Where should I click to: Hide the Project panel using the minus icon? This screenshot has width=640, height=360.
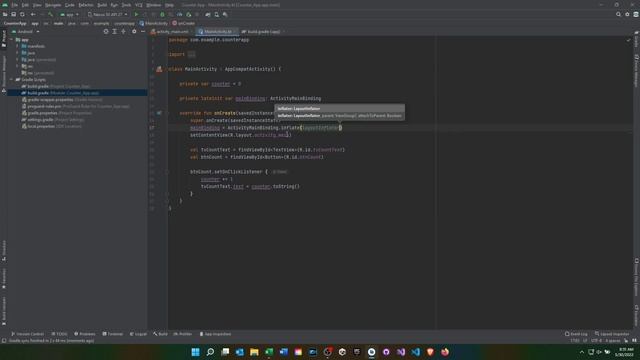pyautogui.click(x=143, y=31)
